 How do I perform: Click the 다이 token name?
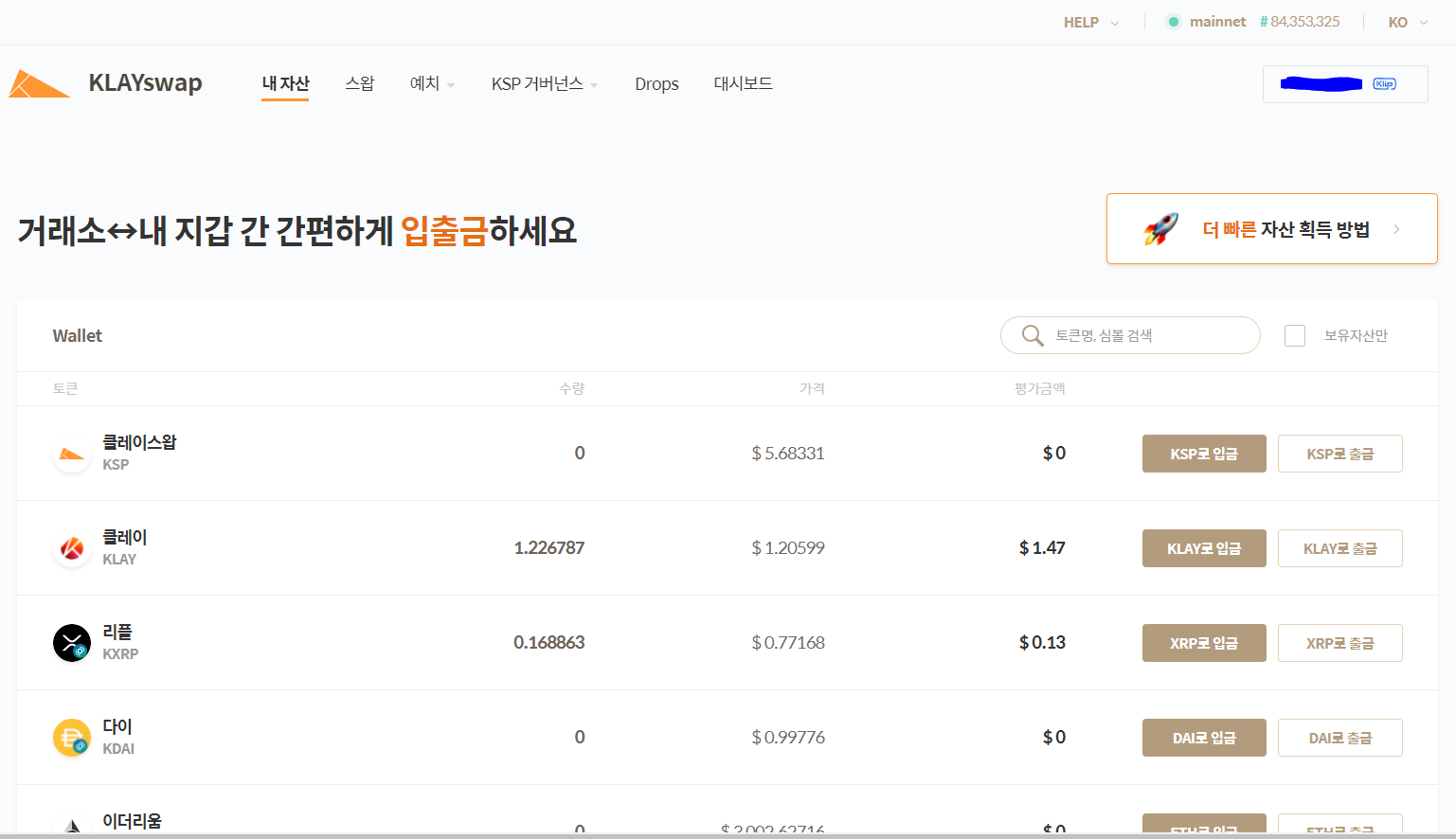[x=117, y=726]
